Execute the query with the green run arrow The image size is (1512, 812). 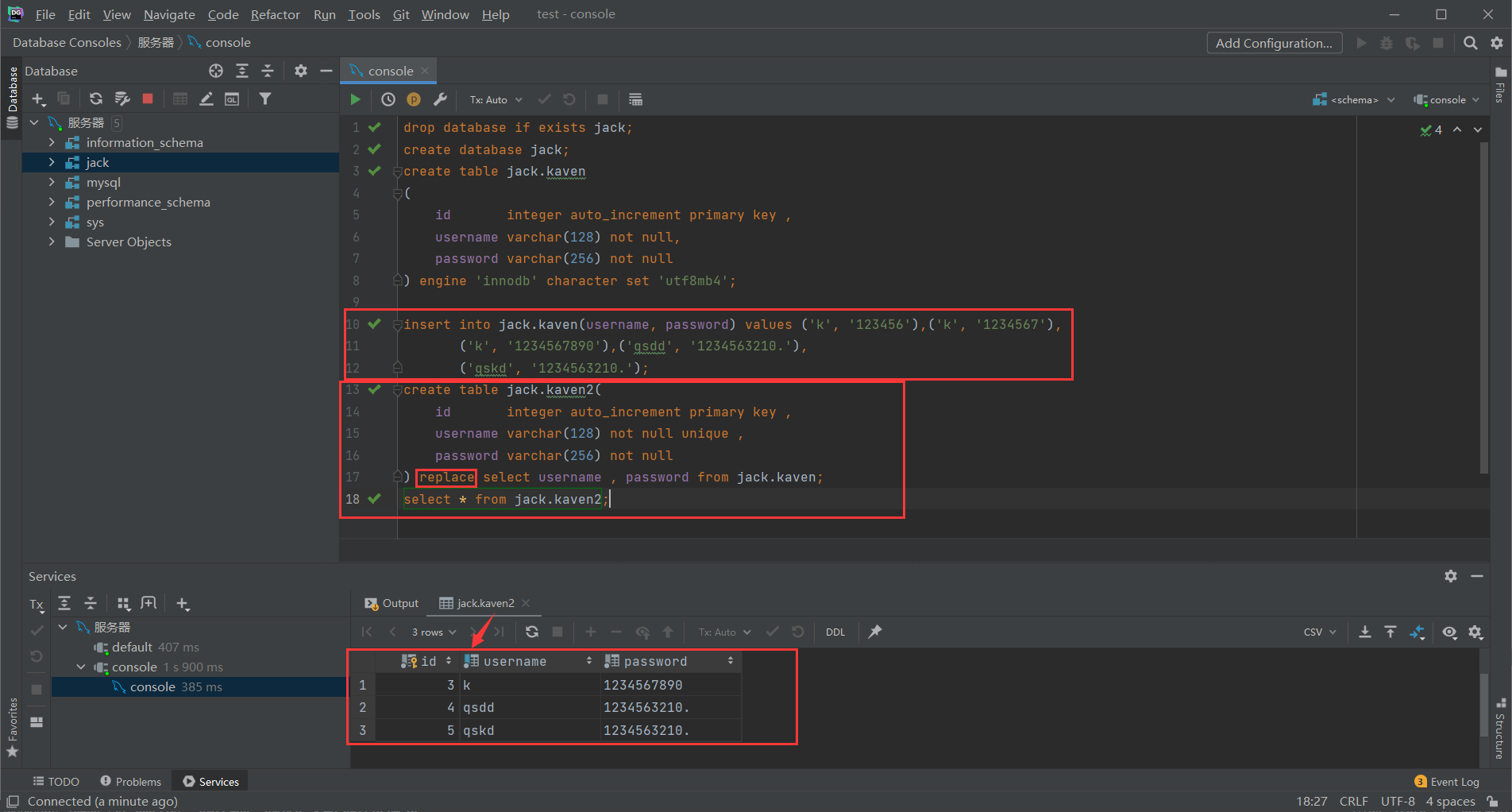(355, 99)
